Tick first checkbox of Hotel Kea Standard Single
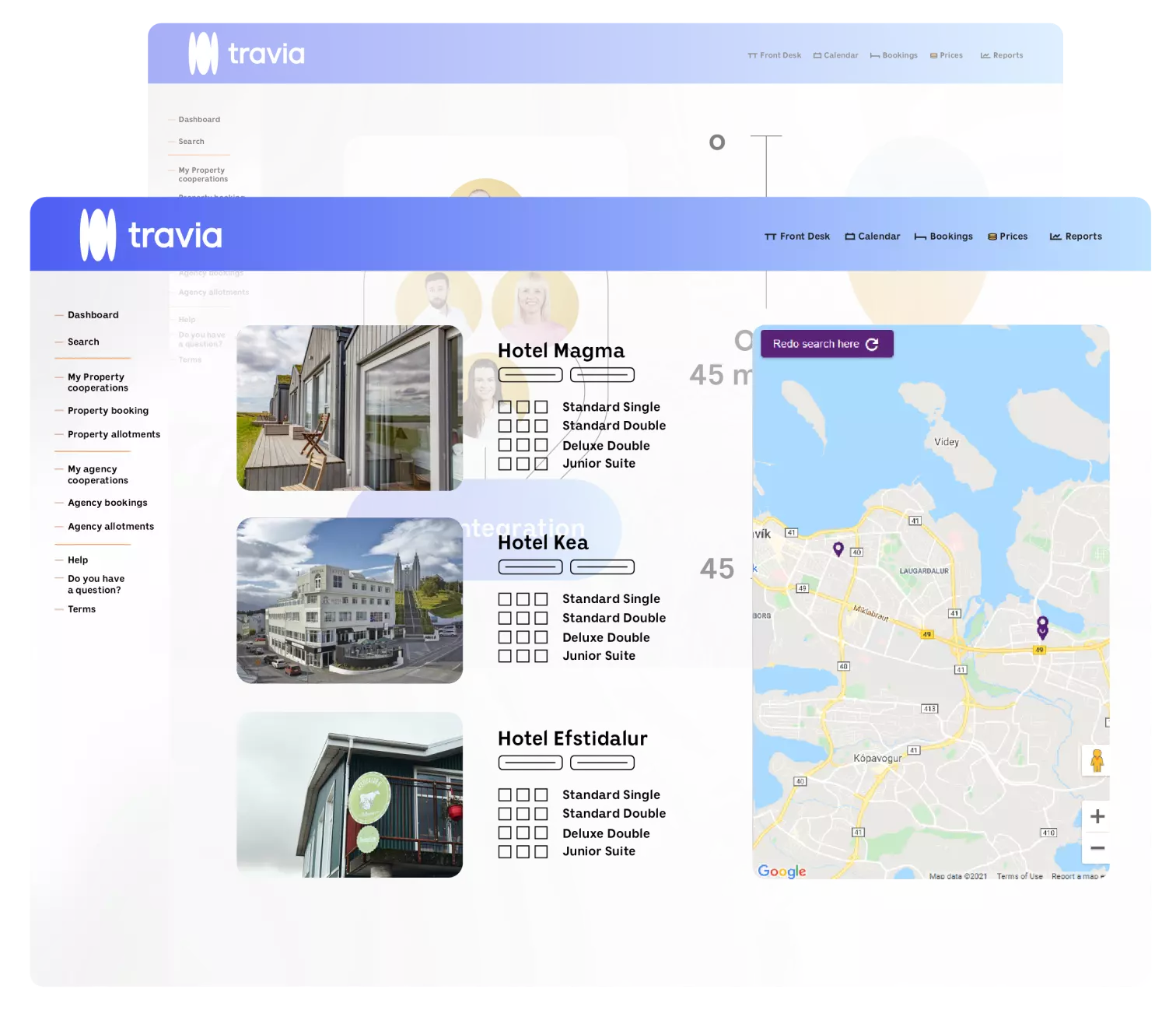1176x1010 pixels. tap(505, 599)
